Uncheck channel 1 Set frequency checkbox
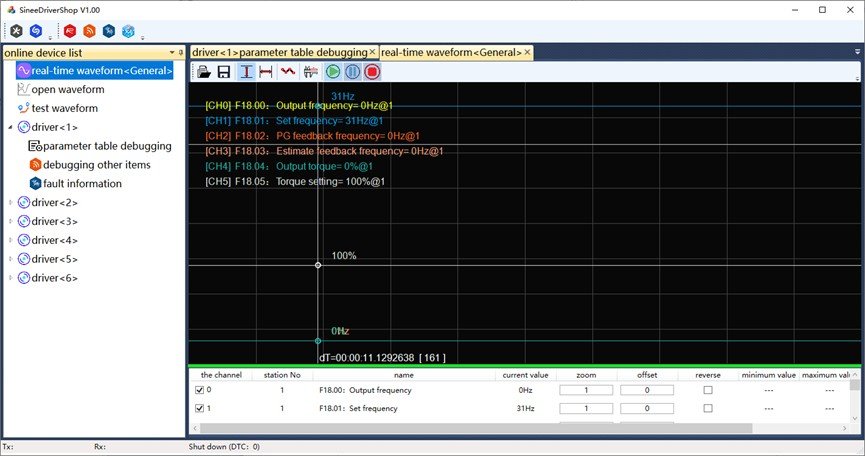Viewport: 865px width, 456px height. (200, 408)
